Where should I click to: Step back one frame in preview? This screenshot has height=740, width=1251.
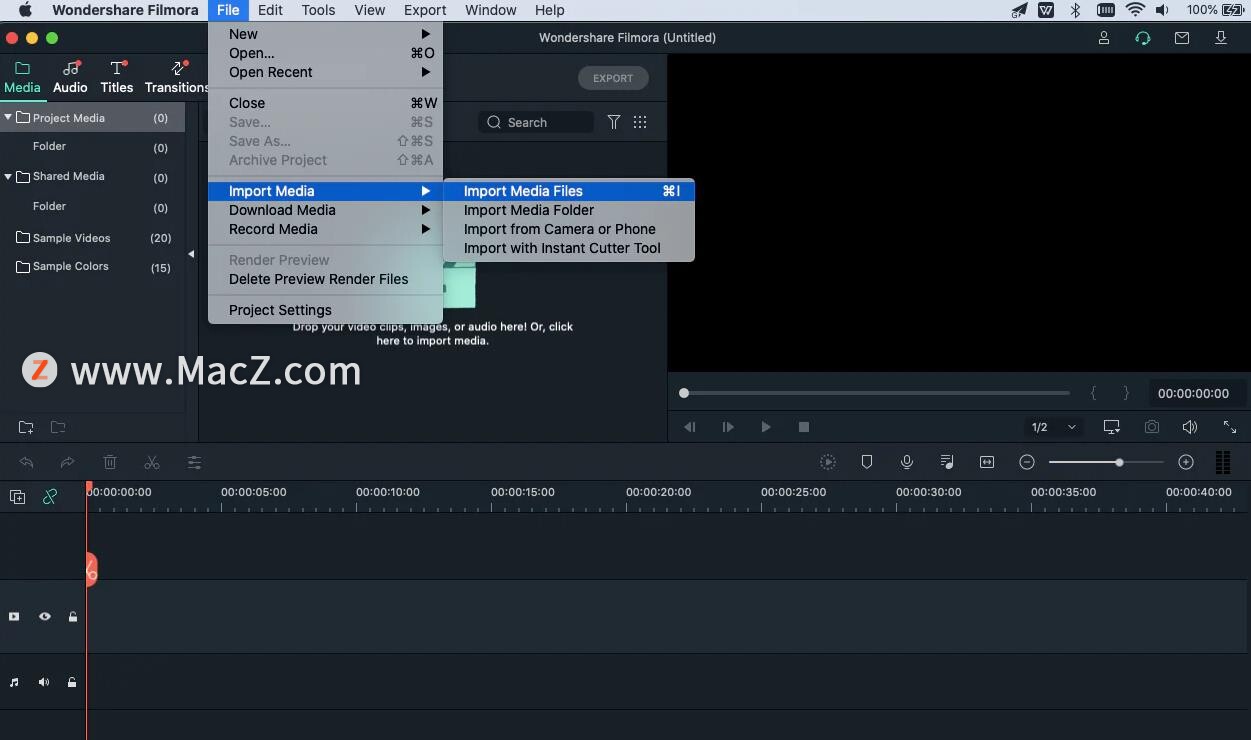pyautogui.click(x=690, y=427)
